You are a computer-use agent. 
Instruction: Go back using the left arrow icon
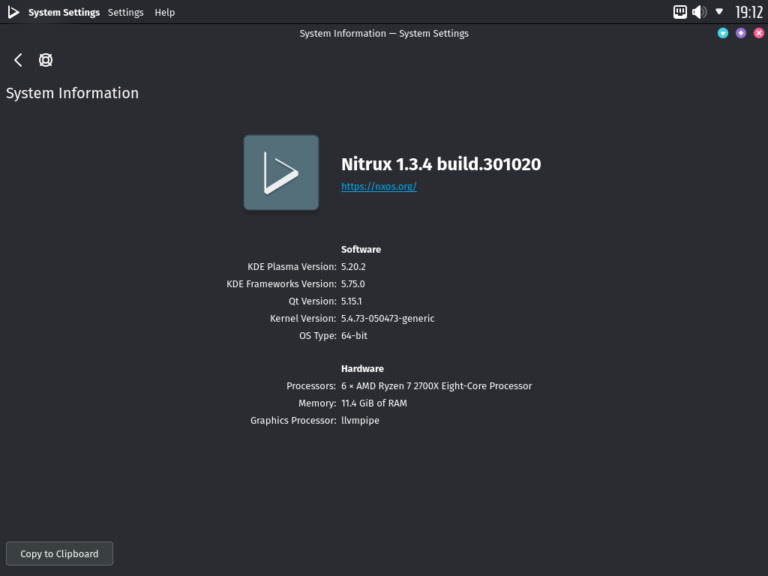(x=18, y=60)
